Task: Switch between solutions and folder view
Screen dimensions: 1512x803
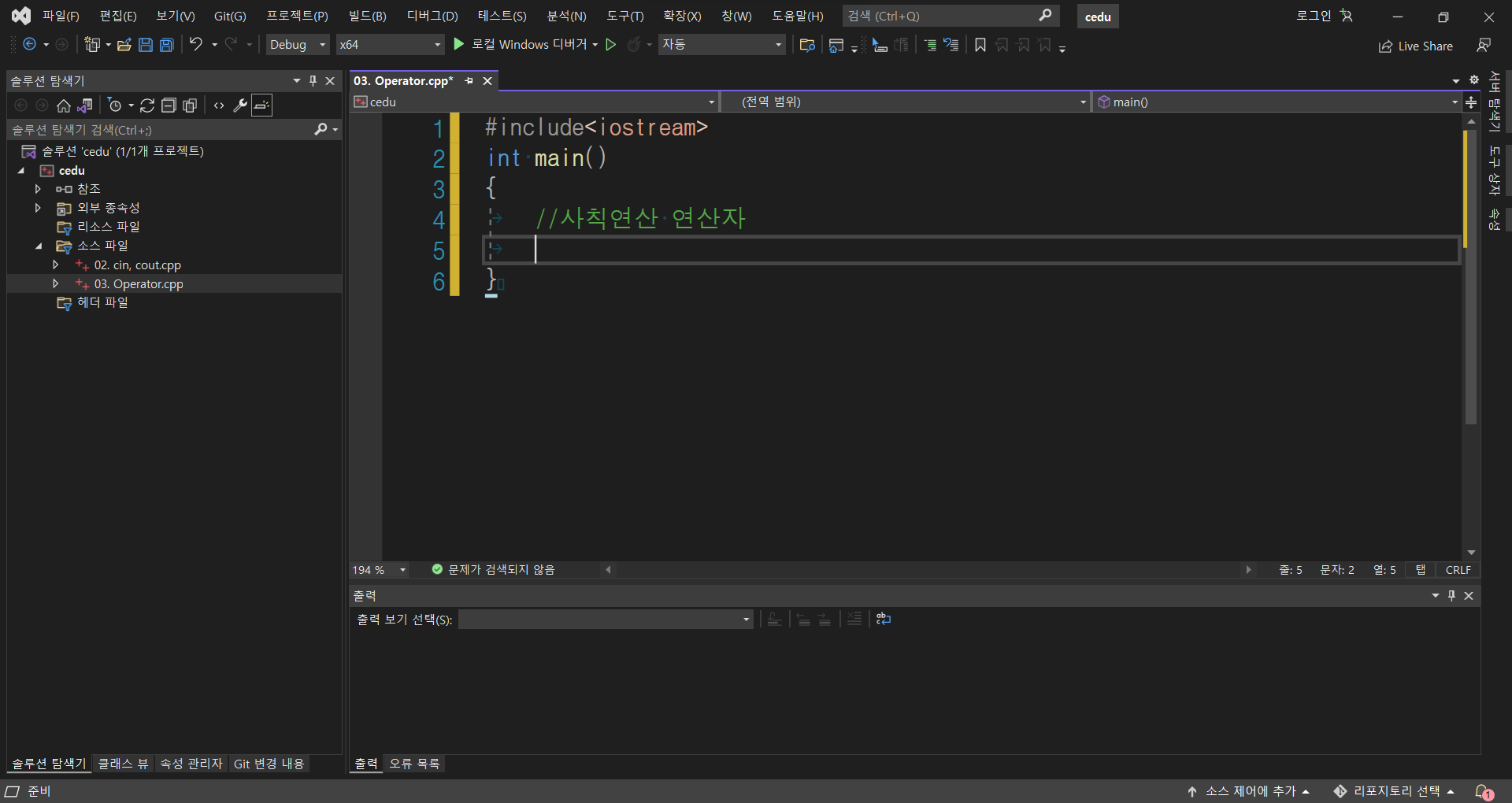Action: tap(85, 105)
